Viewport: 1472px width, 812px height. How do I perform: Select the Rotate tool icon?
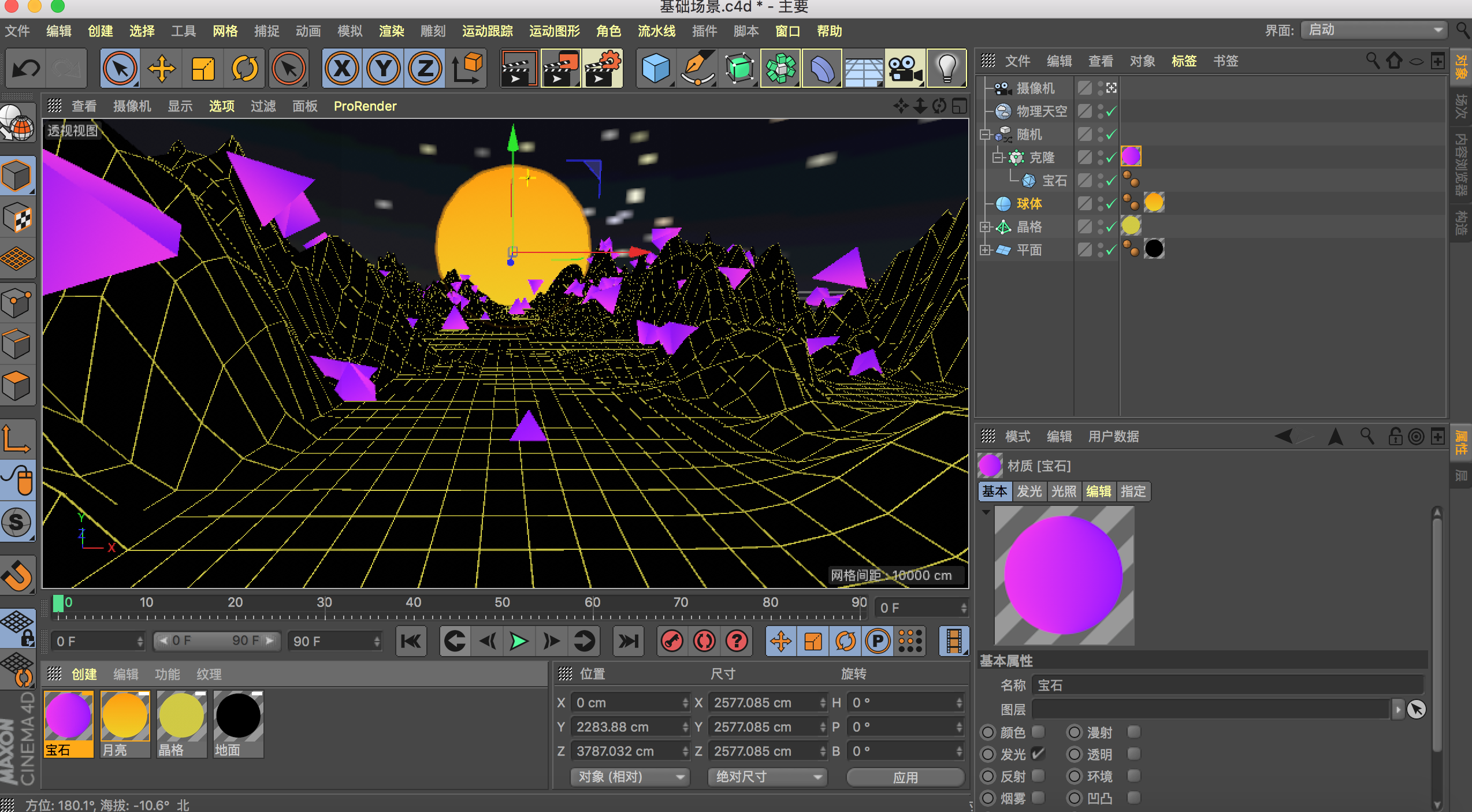[x=244, y=69]
